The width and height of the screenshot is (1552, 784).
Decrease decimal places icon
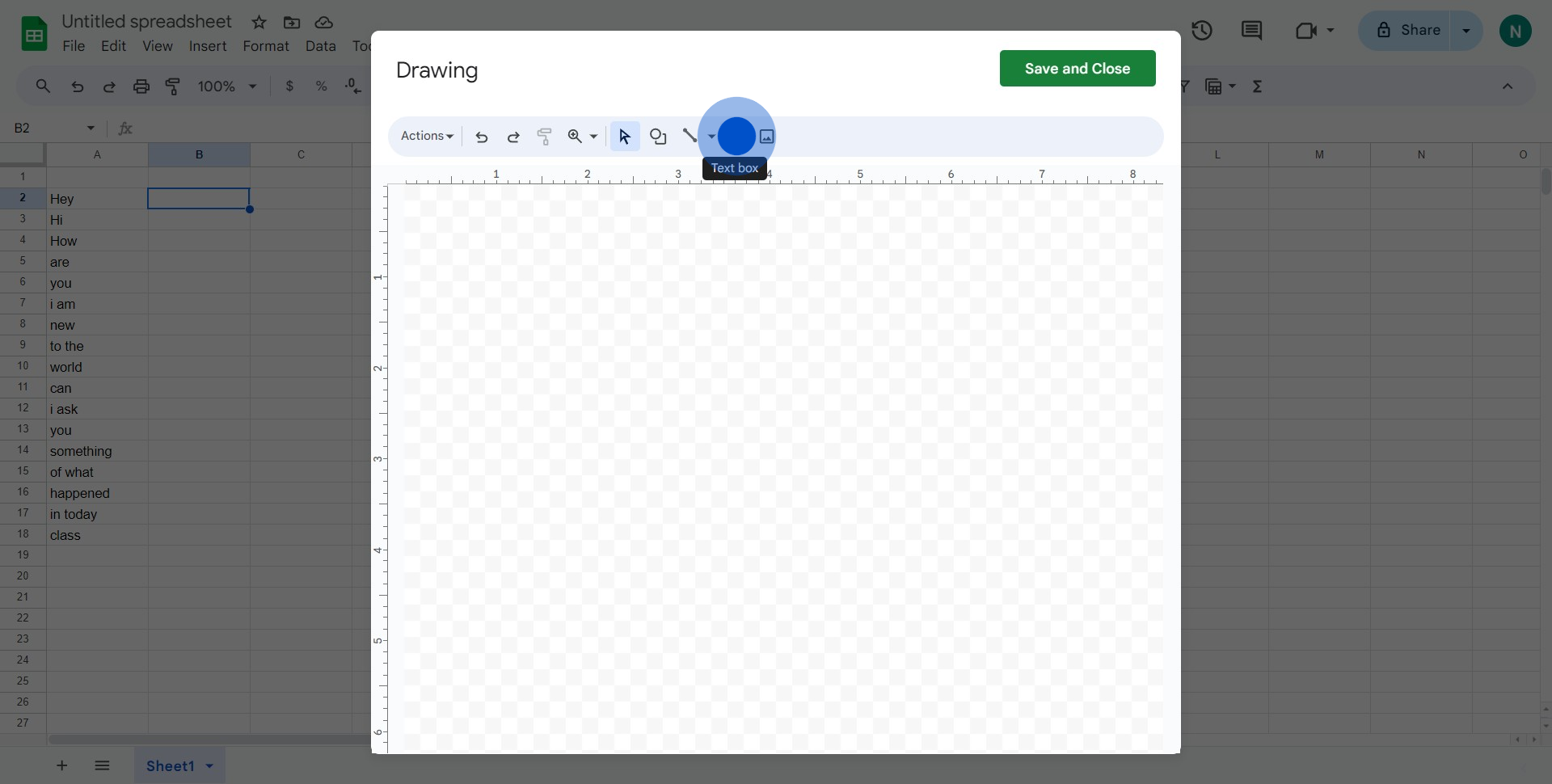[x=353, y=86]
